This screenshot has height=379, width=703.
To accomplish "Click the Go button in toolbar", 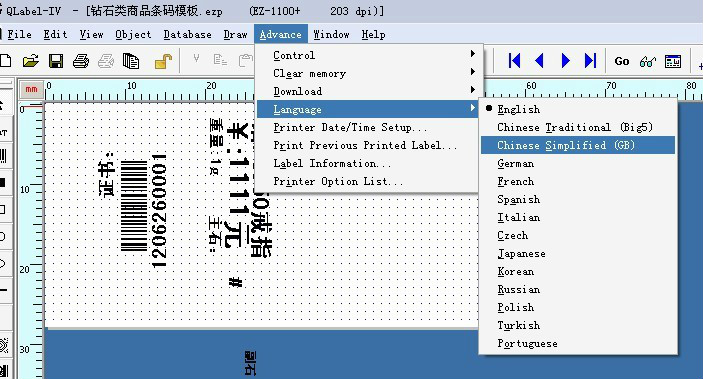I will pyautogui.click(x=622, y=61).
